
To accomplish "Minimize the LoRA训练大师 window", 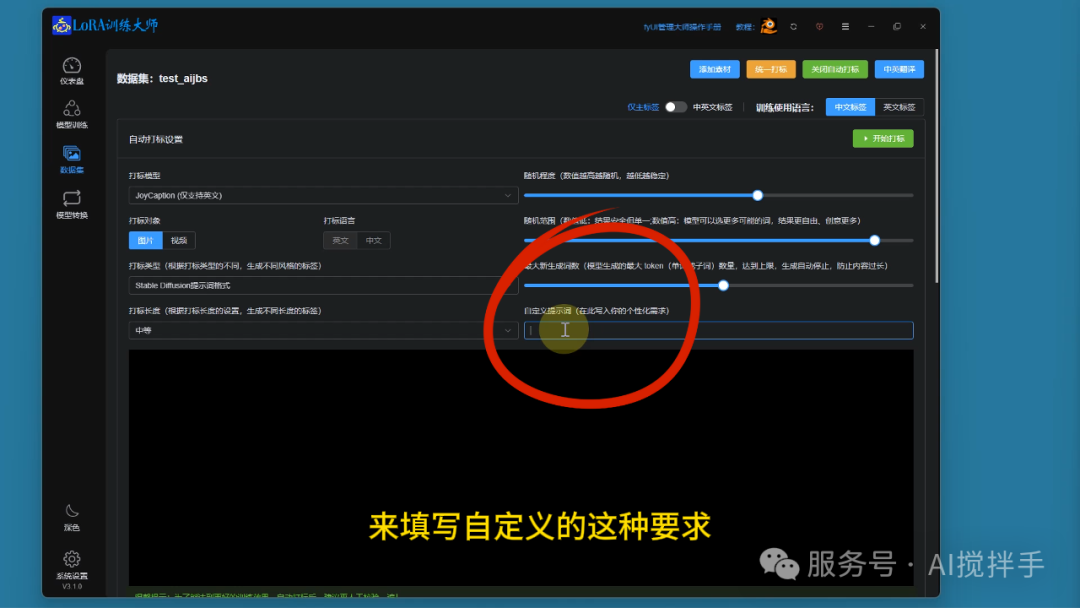I will 871,26.
